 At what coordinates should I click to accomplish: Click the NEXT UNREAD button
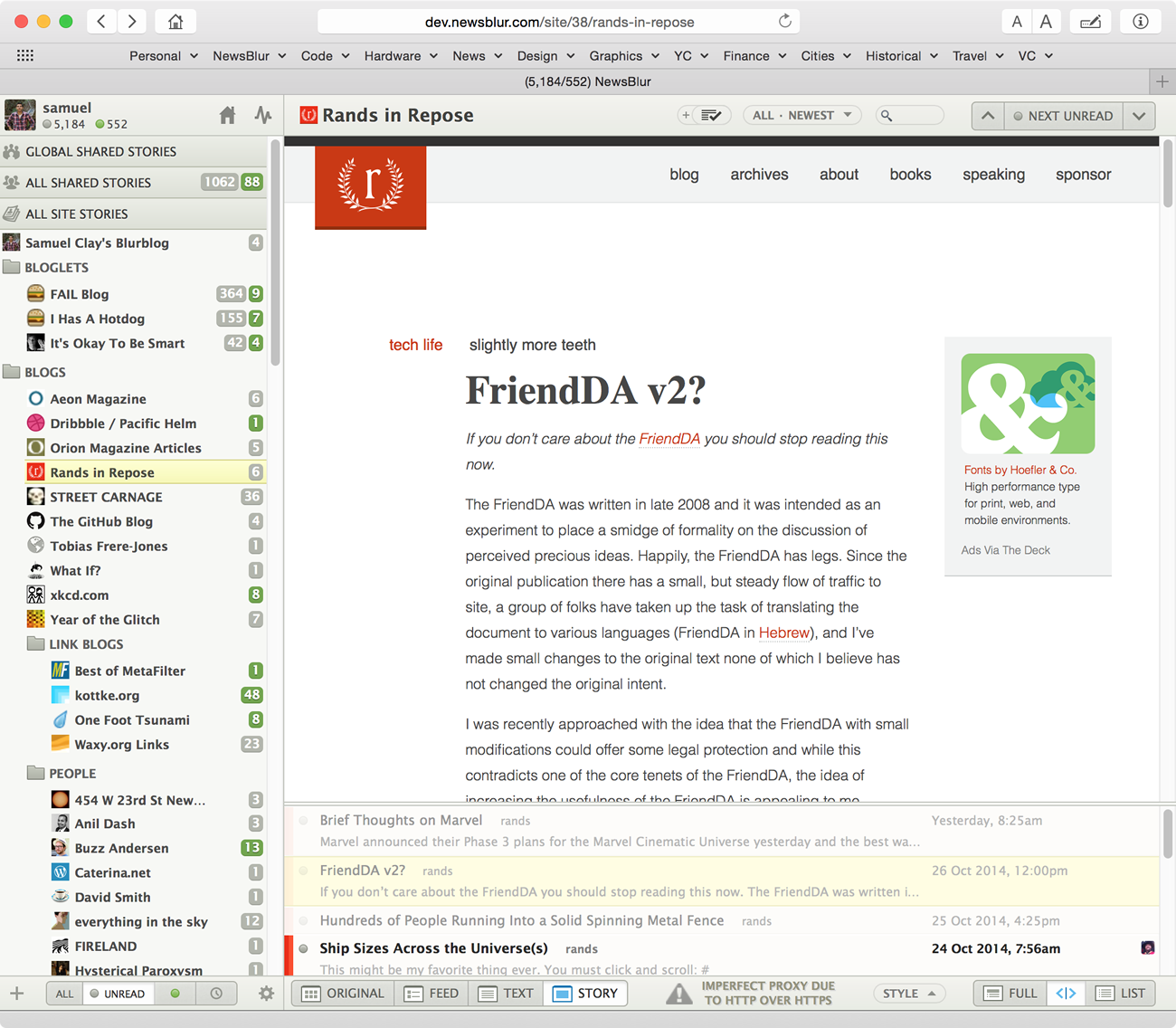tap(1064, 116)
